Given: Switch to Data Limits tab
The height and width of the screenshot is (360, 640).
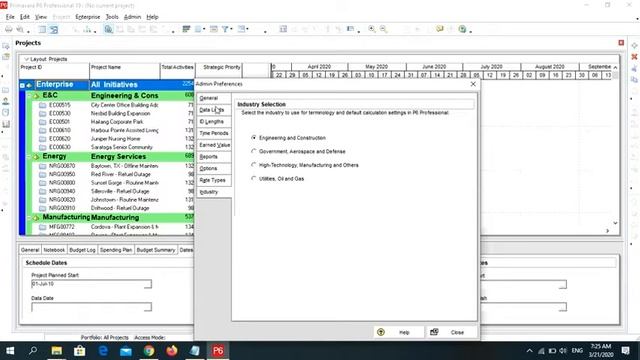Looking at the screenshot, I should (x=214, y=110).
